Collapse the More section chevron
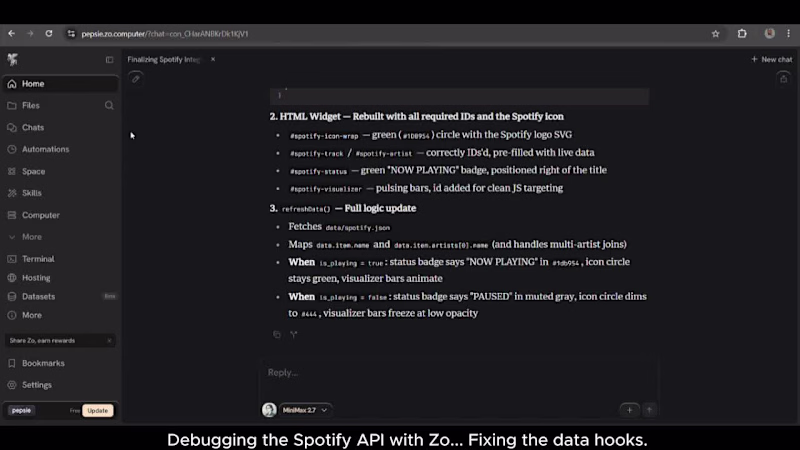Viewport: 800px width, 450px height. (x=12, y=237)
